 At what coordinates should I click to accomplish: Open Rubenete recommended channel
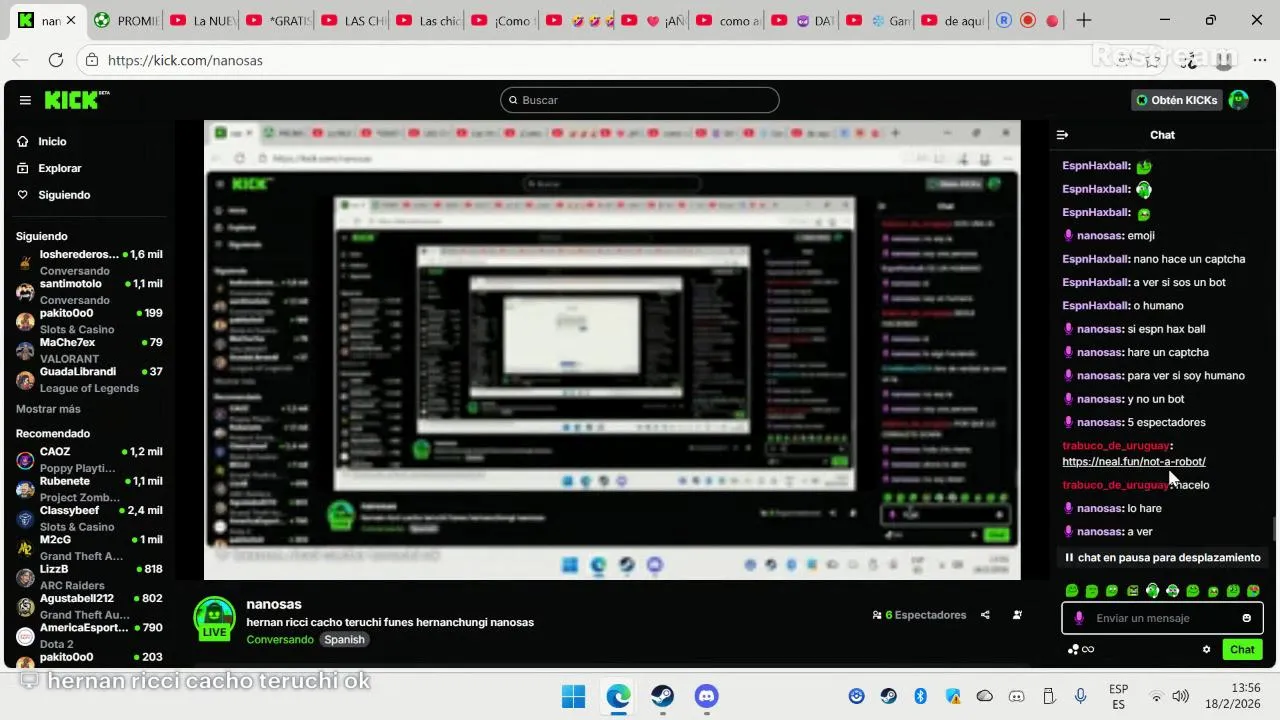pos(89,488)
